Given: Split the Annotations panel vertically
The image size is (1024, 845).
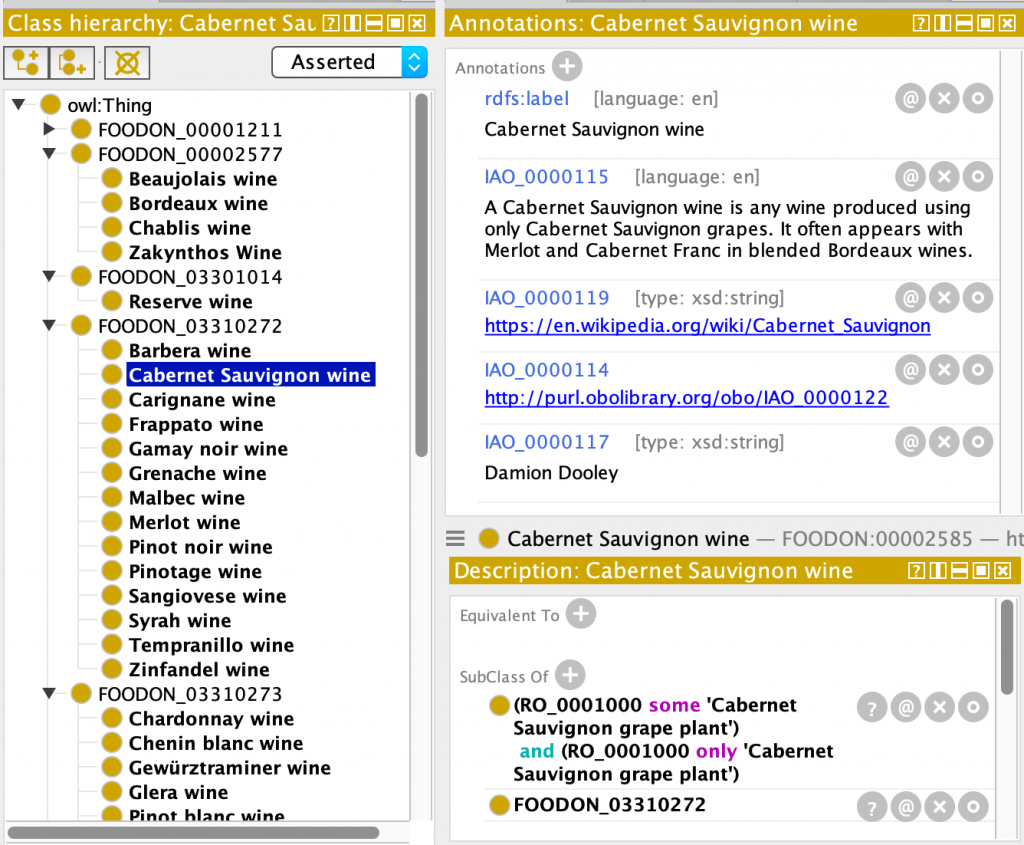Looking at the screenshot, I should pos(942,24).
